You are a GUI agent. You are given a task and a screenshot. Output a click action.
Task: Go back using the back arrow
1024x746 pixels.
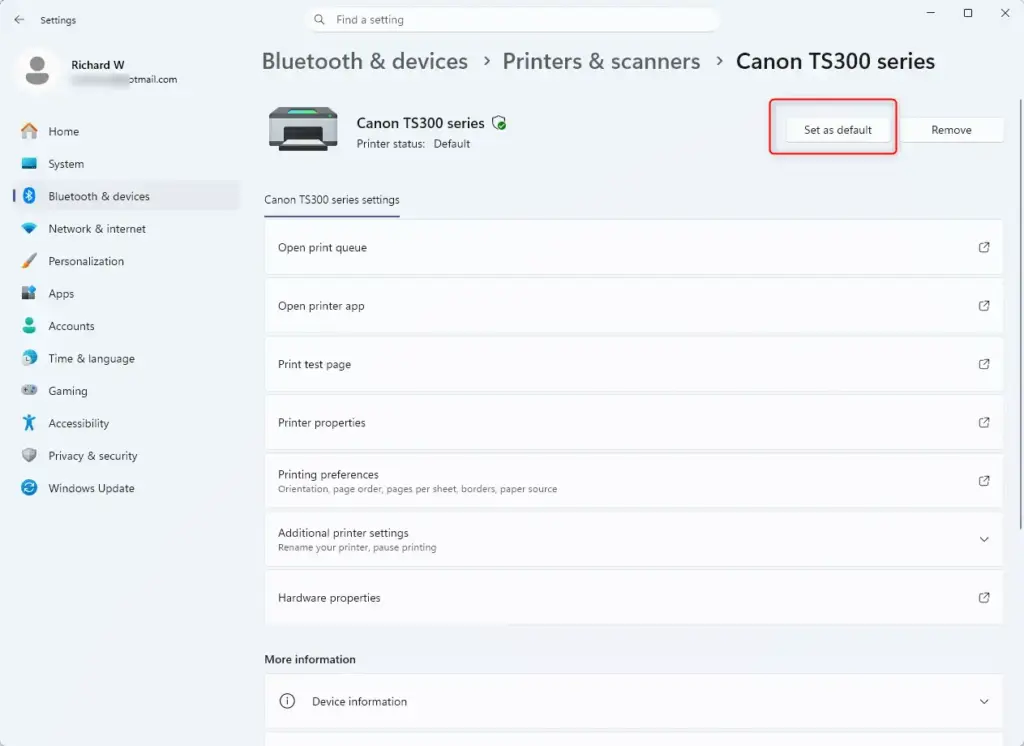pos(19,20)
